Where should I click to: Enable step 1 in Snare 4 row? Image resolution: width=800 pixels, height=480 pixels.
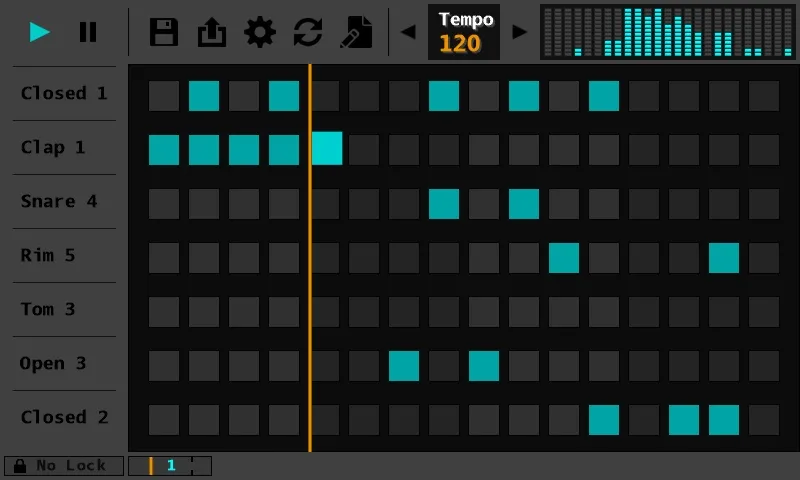click(164, 204)
